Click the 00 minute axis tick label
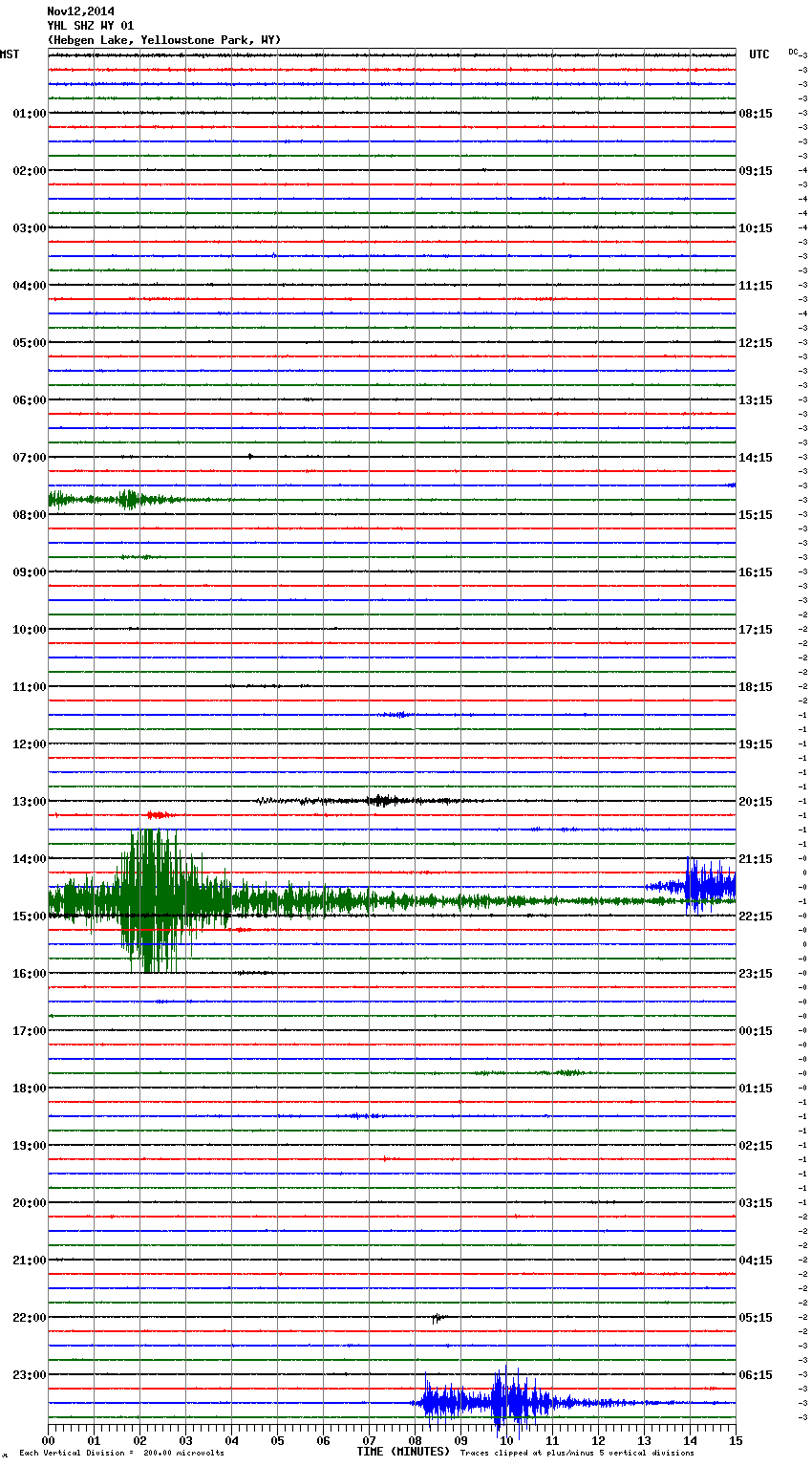The height and width of the screenshot is (1466, 812). (x=49, y=1440)
